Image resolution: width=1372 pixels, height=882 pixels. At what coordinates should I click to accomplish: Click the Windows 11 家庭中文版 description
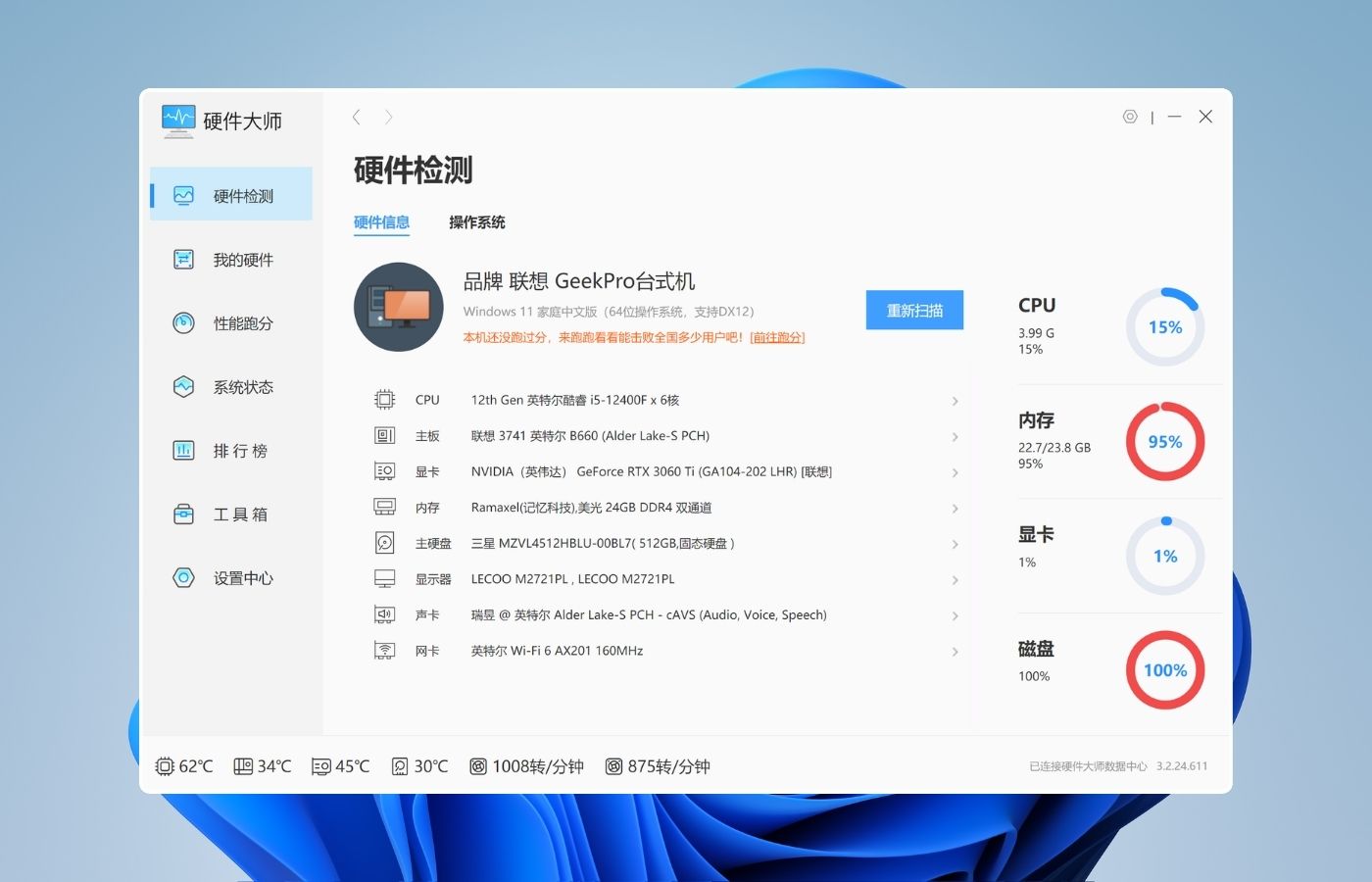609,312
